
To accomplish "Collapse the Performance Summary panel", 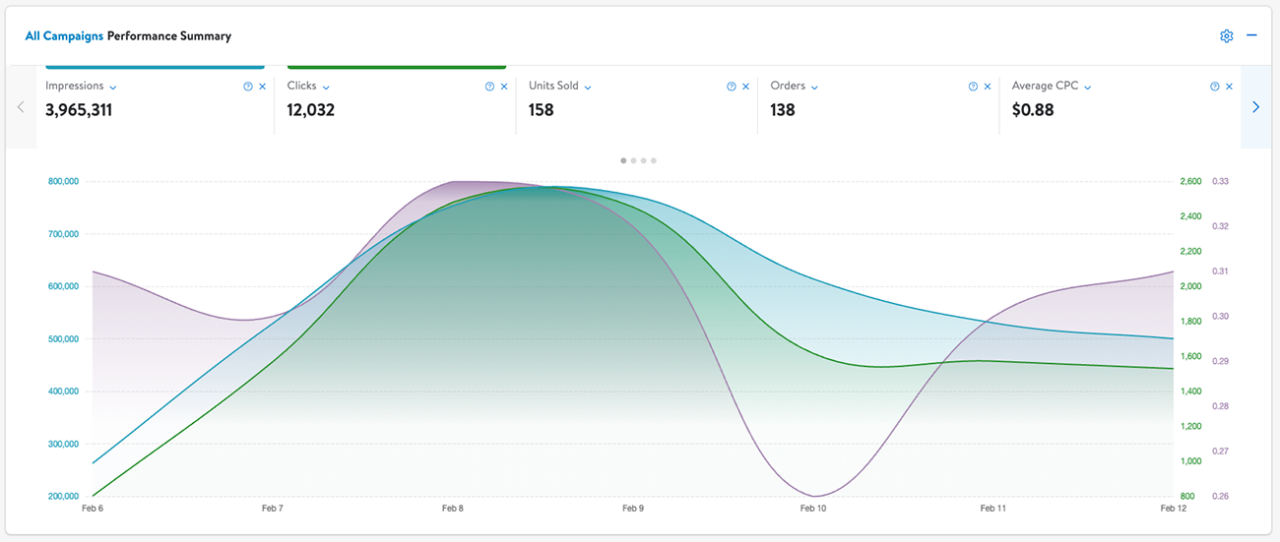I will (1251, 36).
